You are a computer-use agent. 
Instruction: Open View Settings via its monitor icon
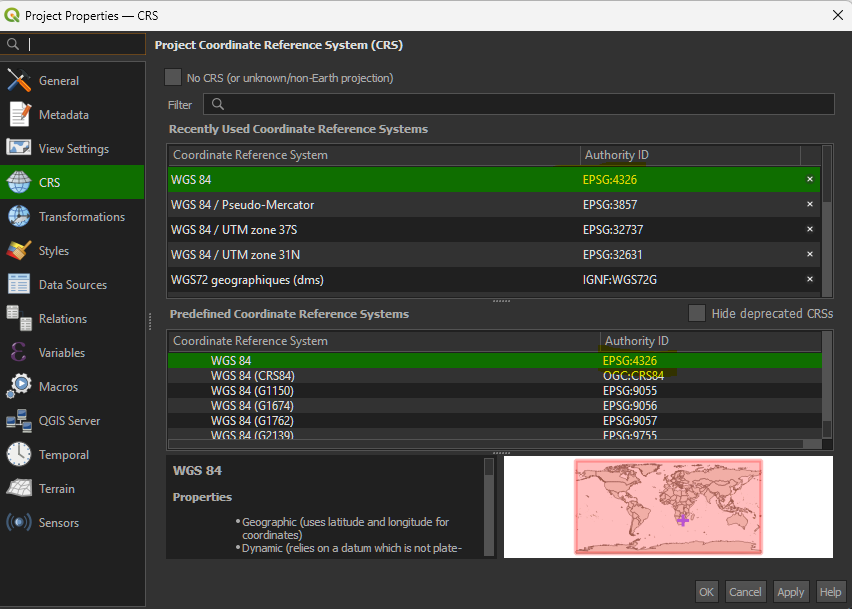20,149
